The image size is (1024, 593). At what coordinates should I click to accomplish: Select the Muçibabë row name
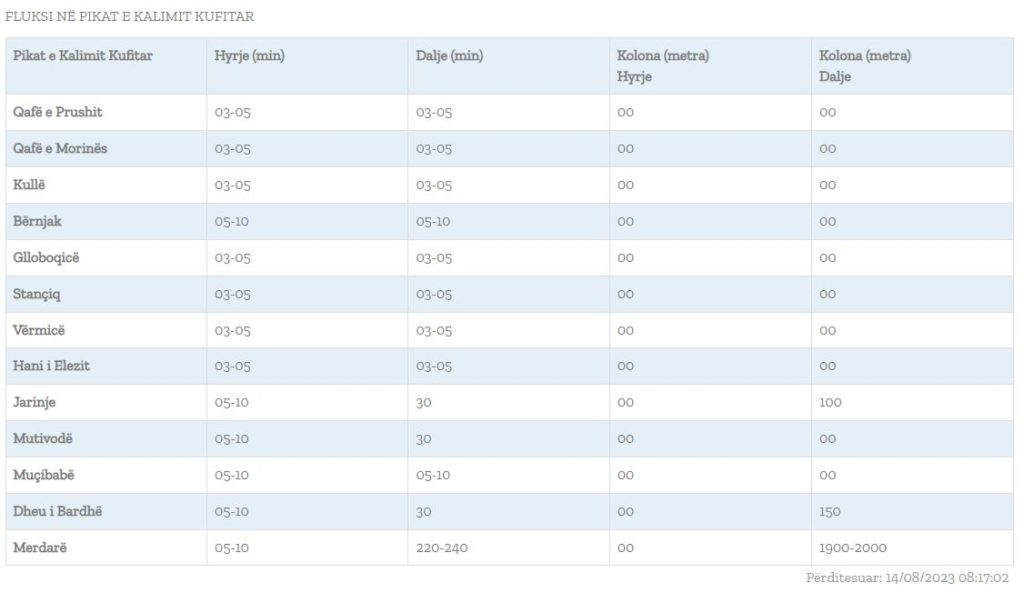point(44,475)
